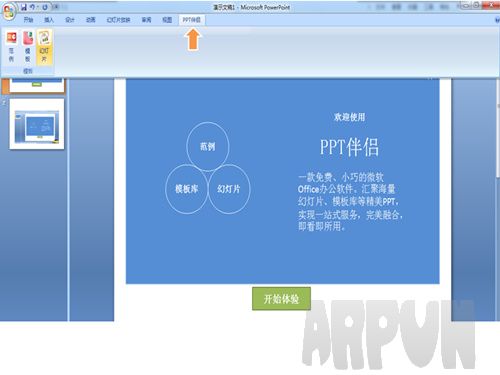Image resolution: width=500 pixels, height=375 pixels.
Task: Switch to the 幻灯片放映 ribbon tab
Action: [x=118, y=20]
